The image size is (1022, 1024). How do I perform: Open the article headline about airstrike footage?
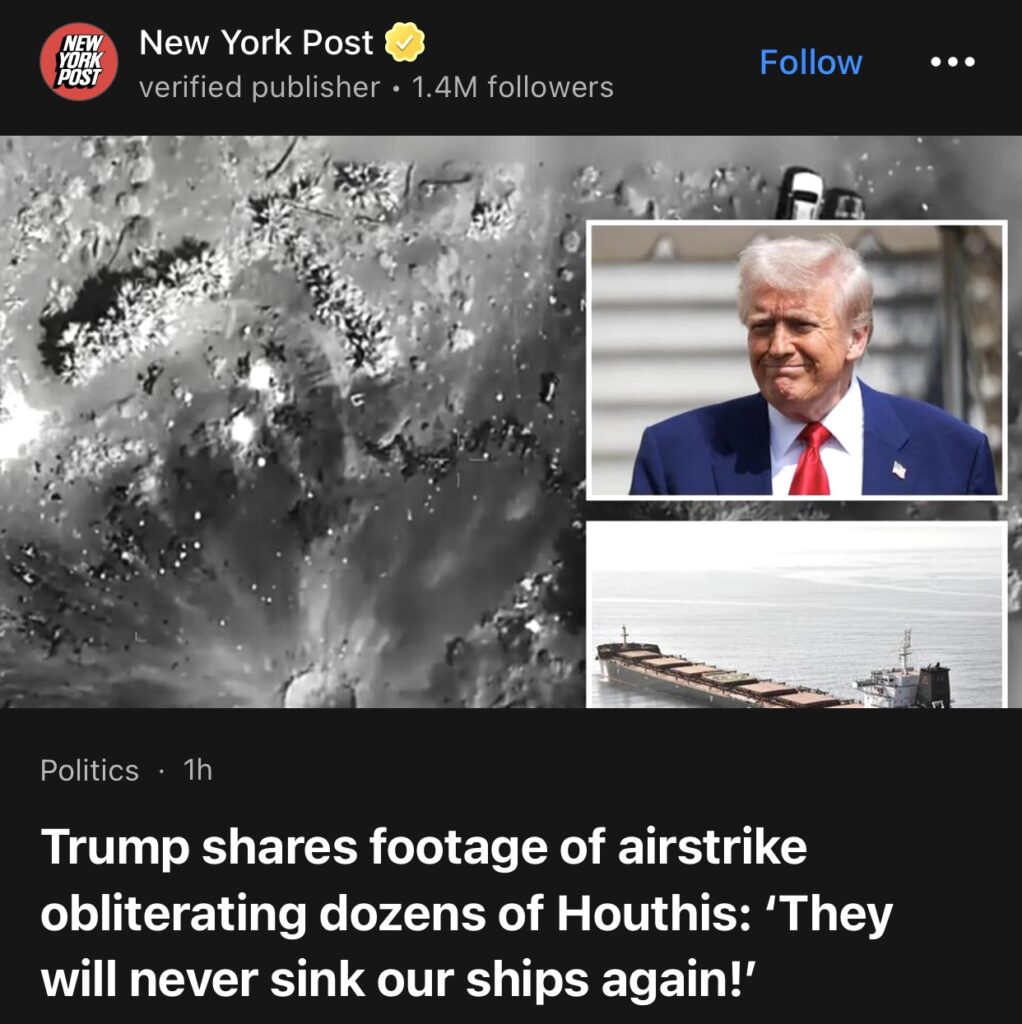click(x=466, y=913)
